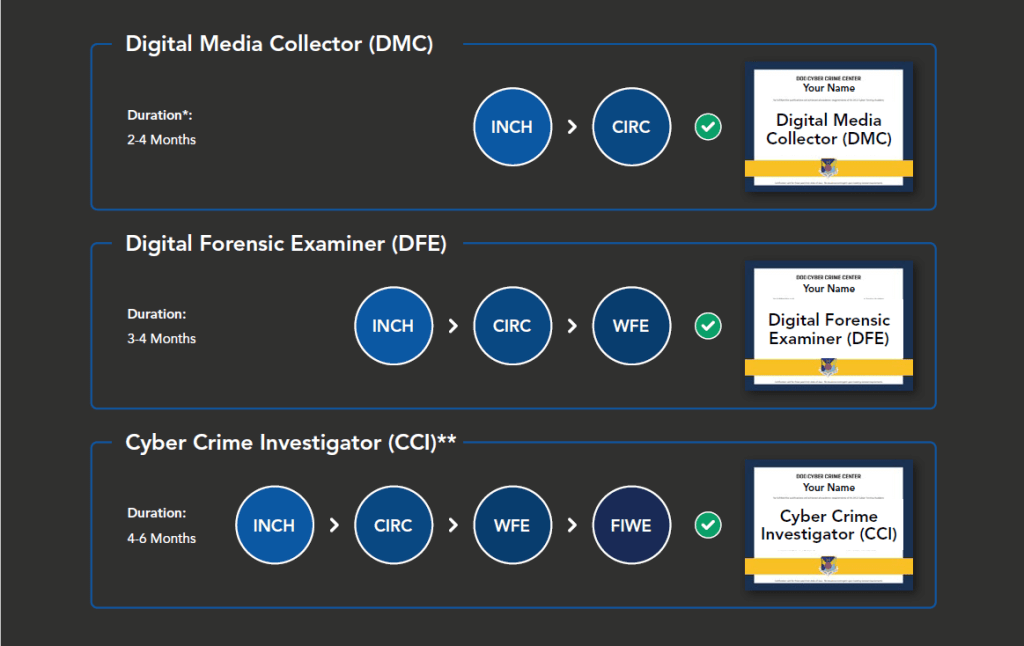Click arrow between INCH and CIRC in DMC row
1024x646 pixels.
572,127
